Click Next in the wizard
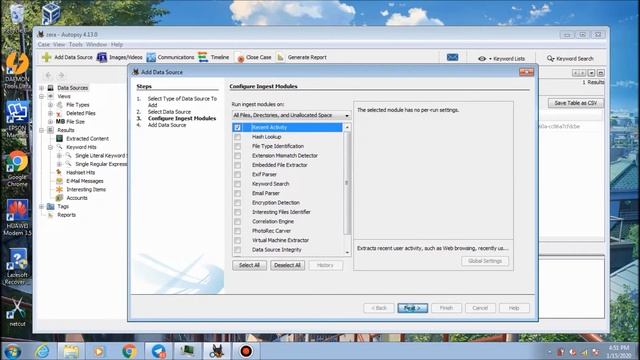 pos(413,308)
